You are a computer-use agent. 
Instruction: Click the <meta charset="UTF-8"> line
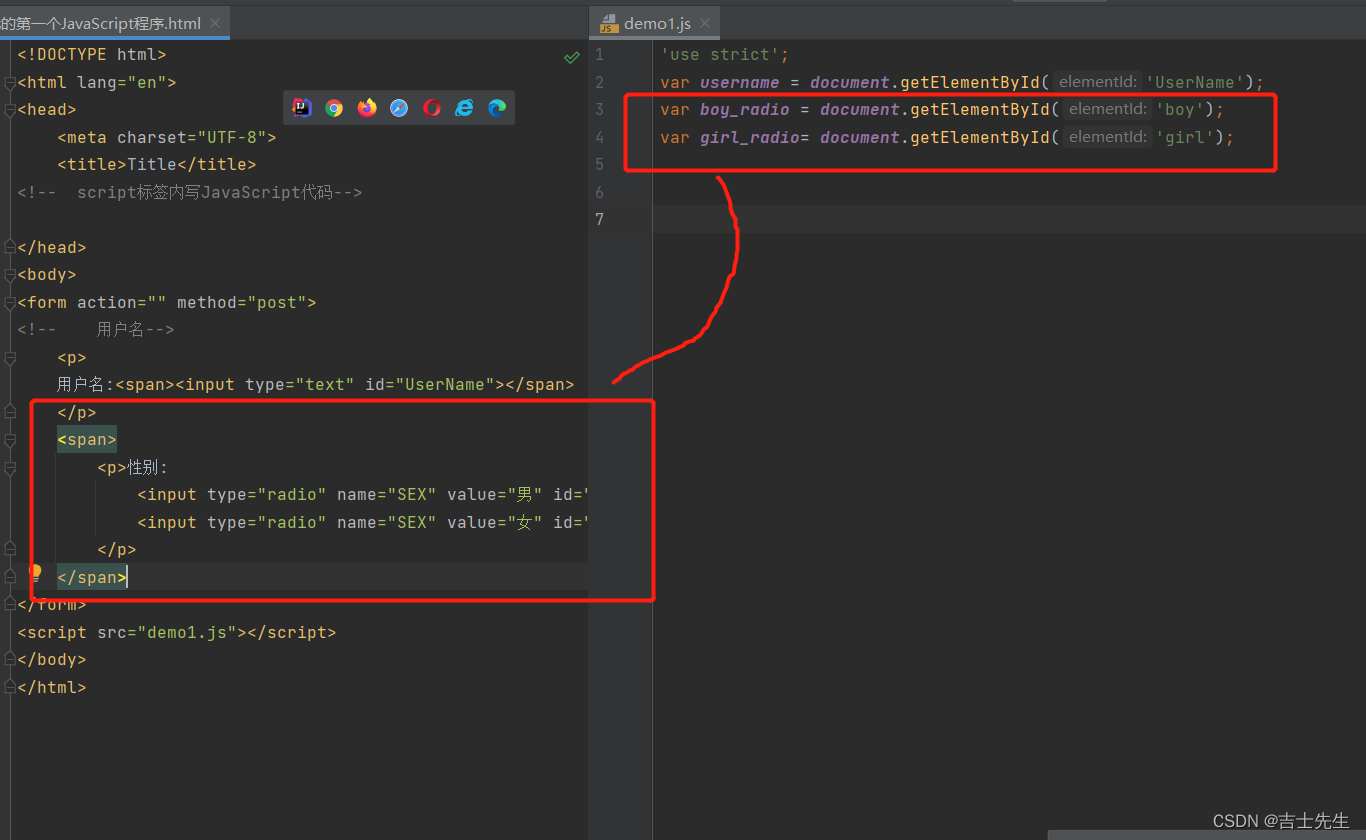166,137
